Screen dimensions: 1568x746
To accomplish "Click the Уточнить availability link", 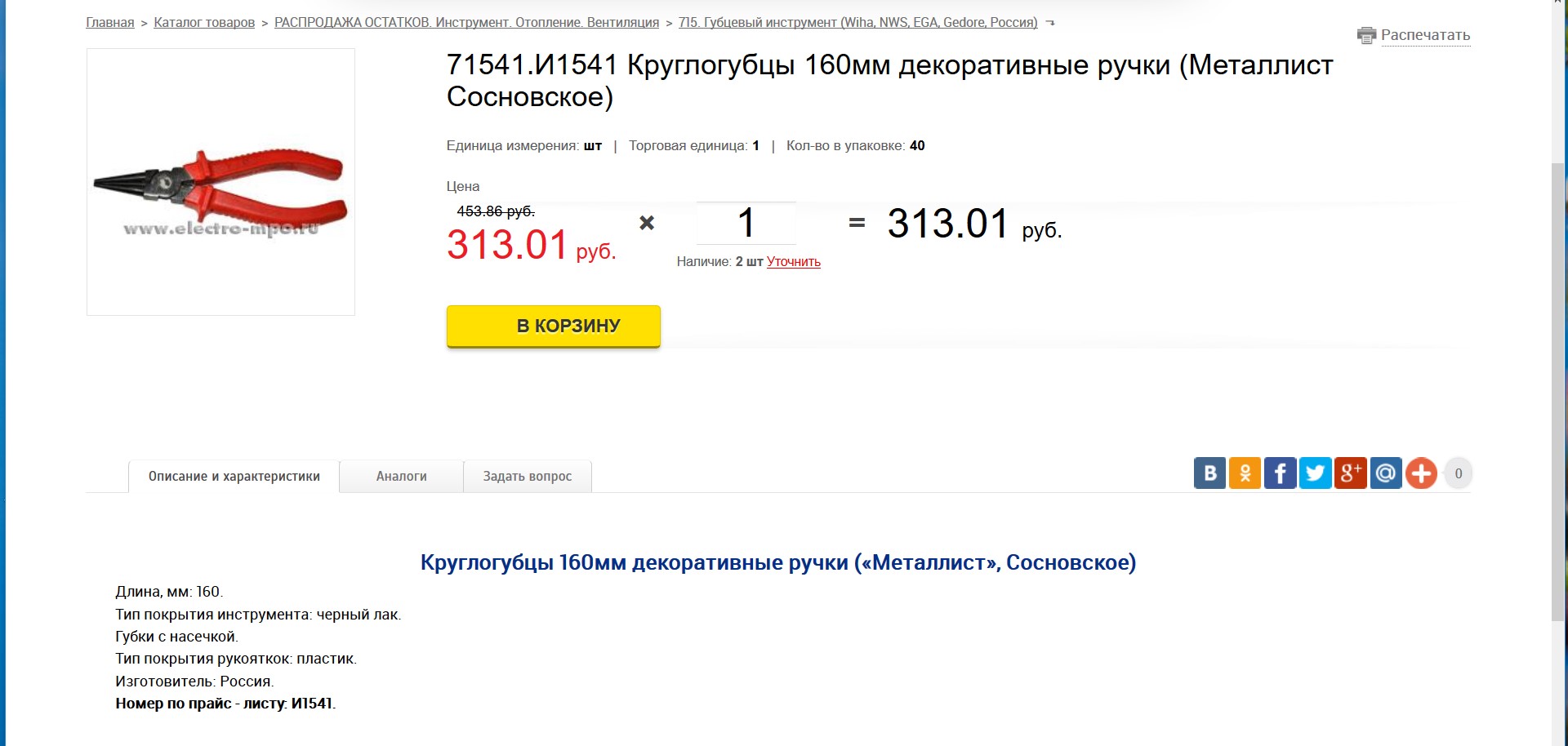I will [794, 262].
